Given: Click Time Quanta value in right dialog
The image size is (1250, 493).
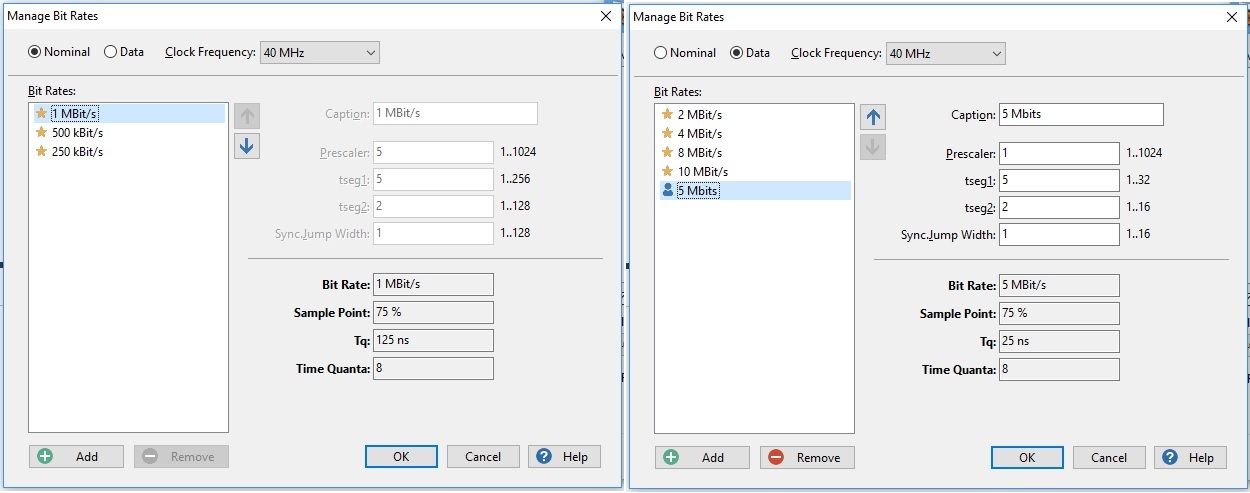Looking at the screenshot, I should tap(1059, 369).
